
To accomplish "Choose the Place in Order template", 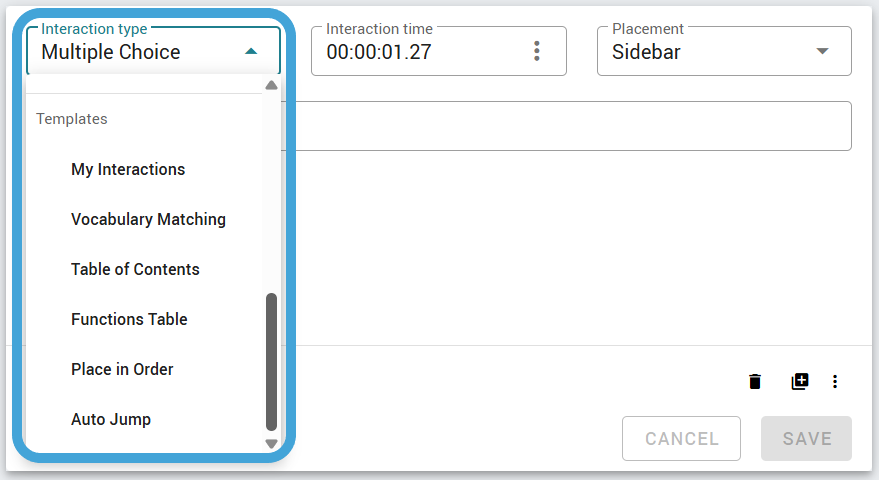I will click(x=122, y=369).
